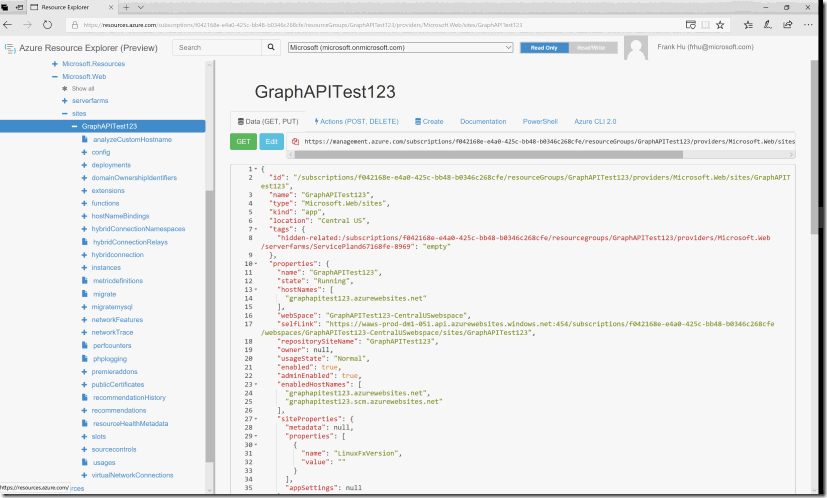Switch to the Create tab
Image resolution: width=827 pixels, height=498 pixels.
(x=429, y=121)
